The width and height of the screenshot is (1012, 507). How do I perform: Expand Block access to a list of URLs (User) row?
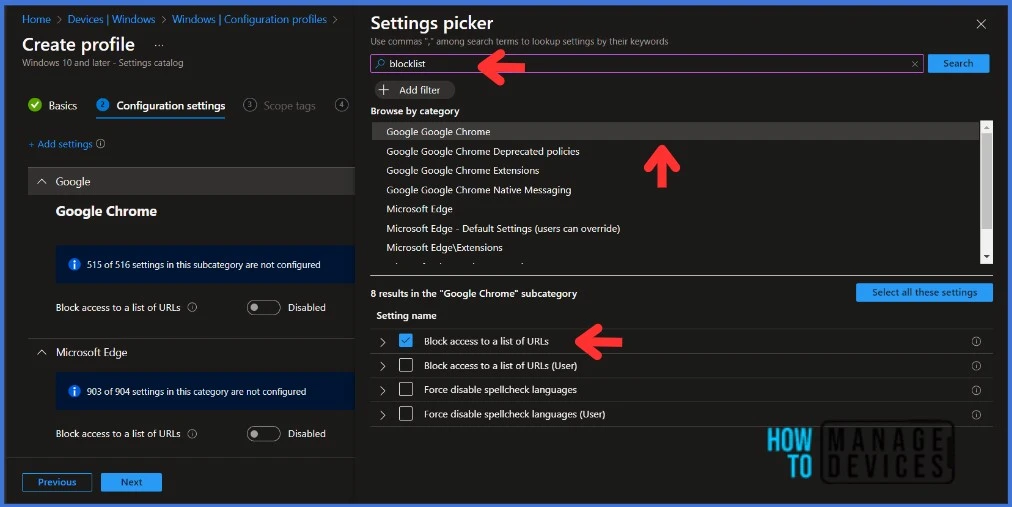point(383,366)
